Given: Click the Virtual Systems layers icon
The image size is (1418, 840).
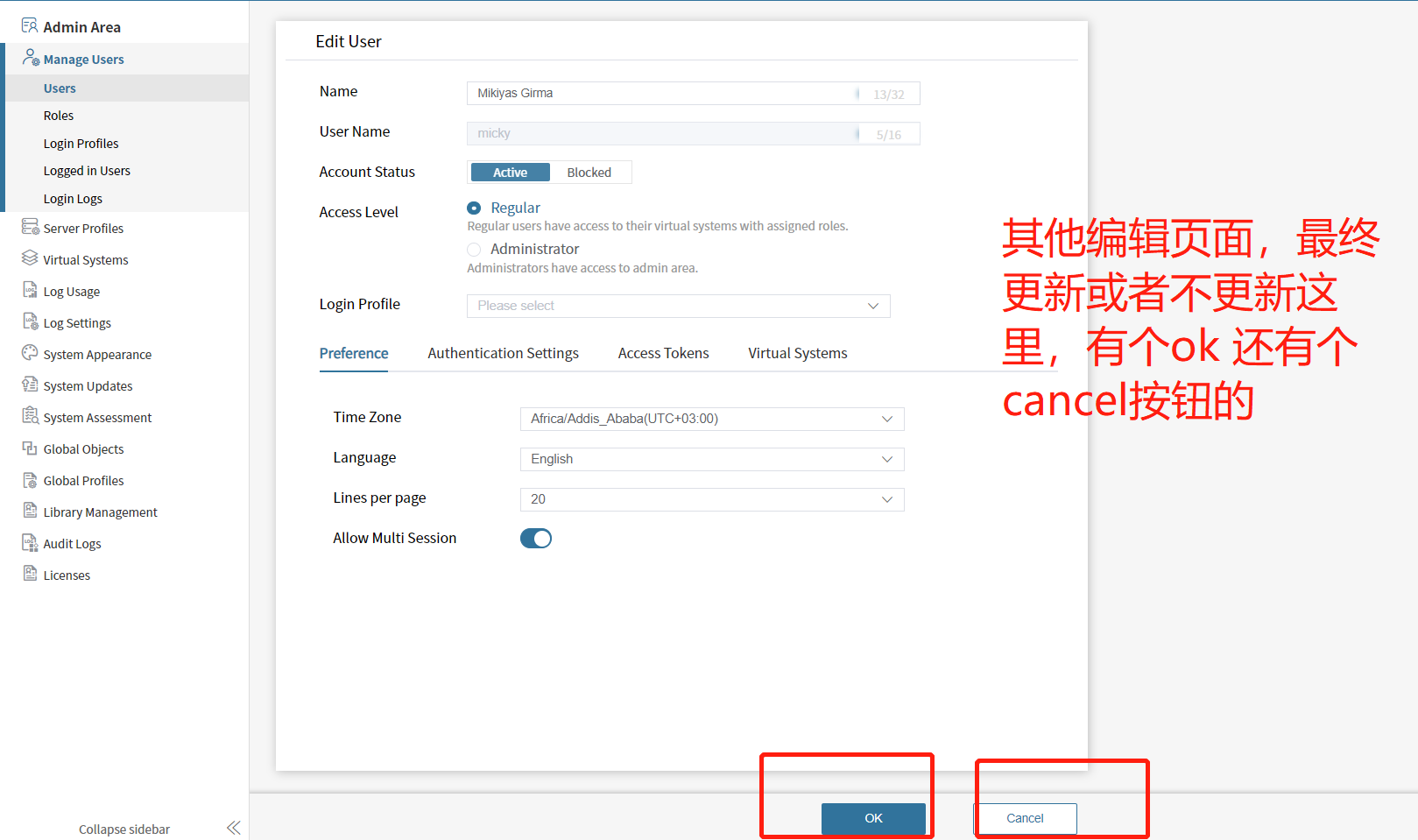Looking at the screenshot, I should 30,259.
